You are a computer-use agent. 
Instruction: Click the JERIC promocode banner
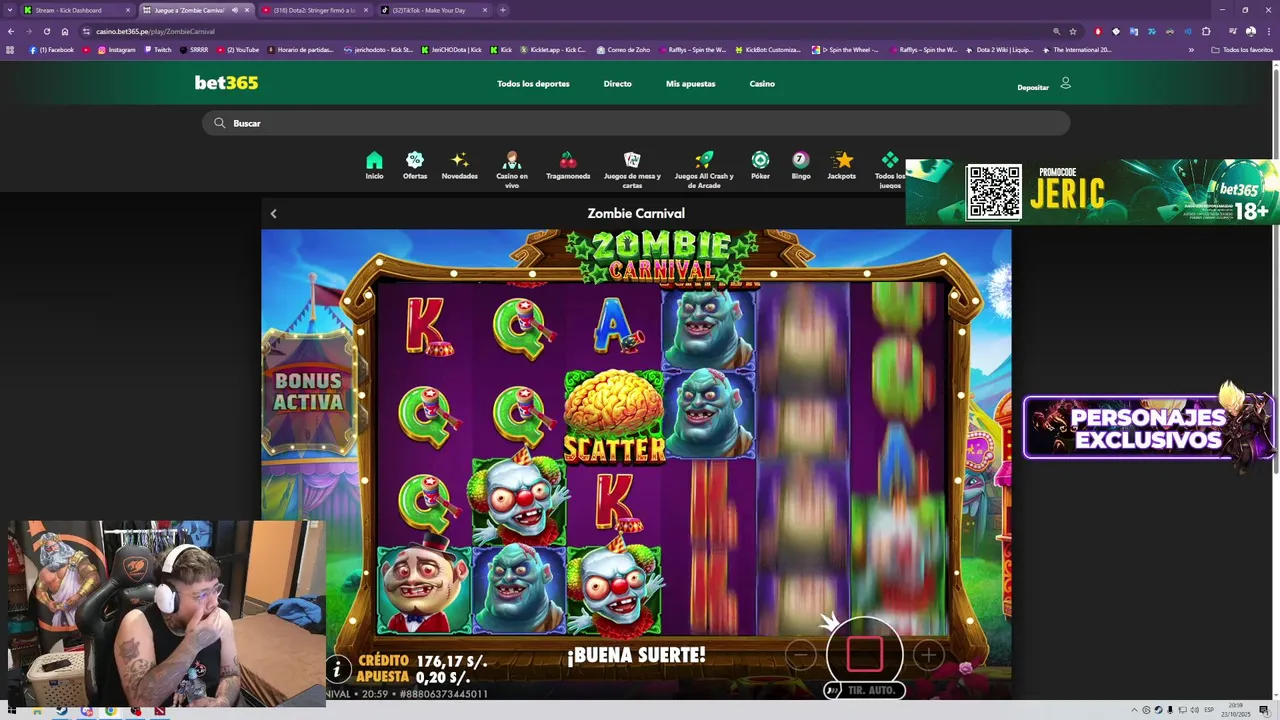[1092, 191]
